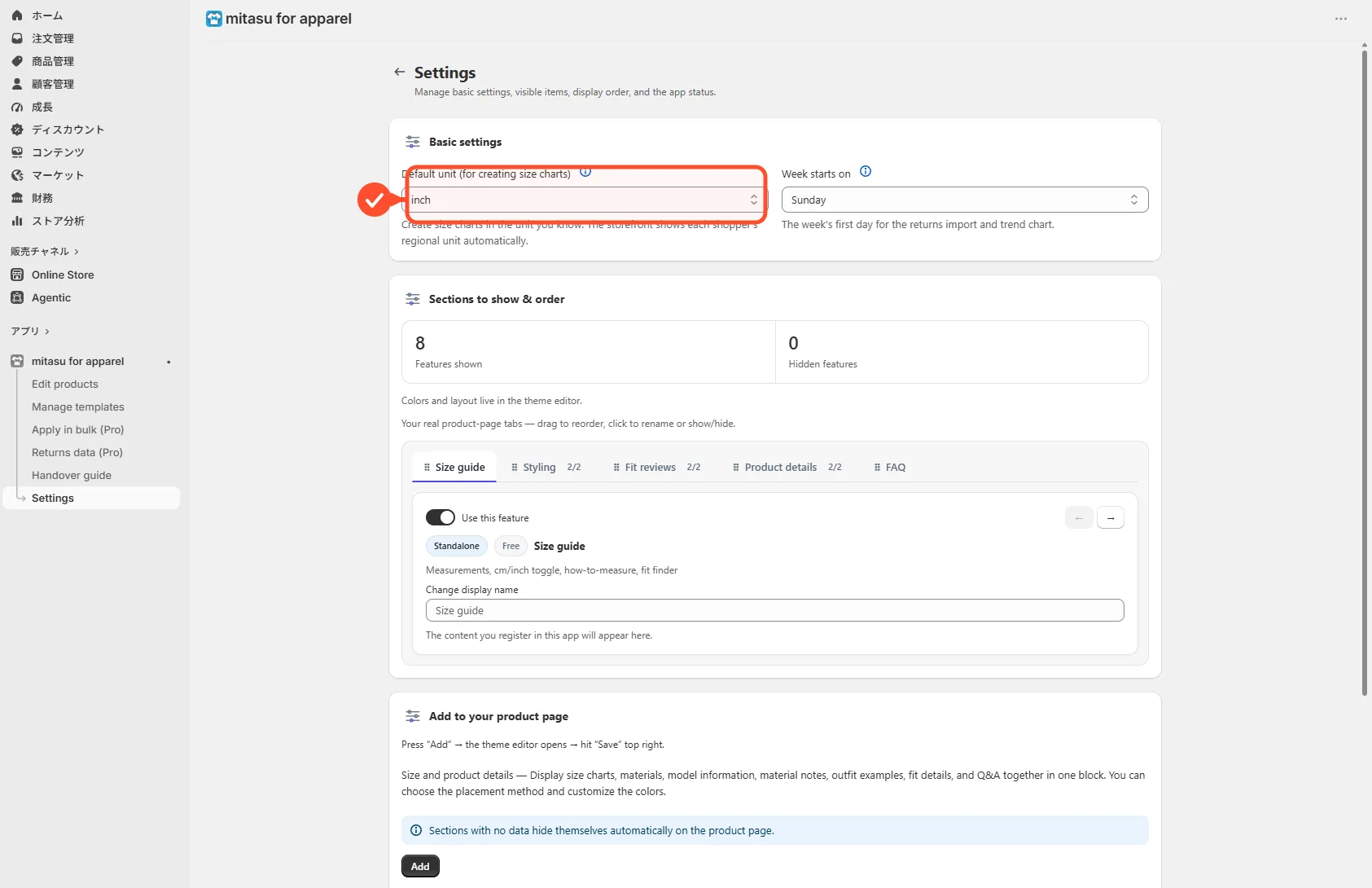Open Handover guide in sidebar
This screenshot has height=888, width=1372.
click(72, 475)
